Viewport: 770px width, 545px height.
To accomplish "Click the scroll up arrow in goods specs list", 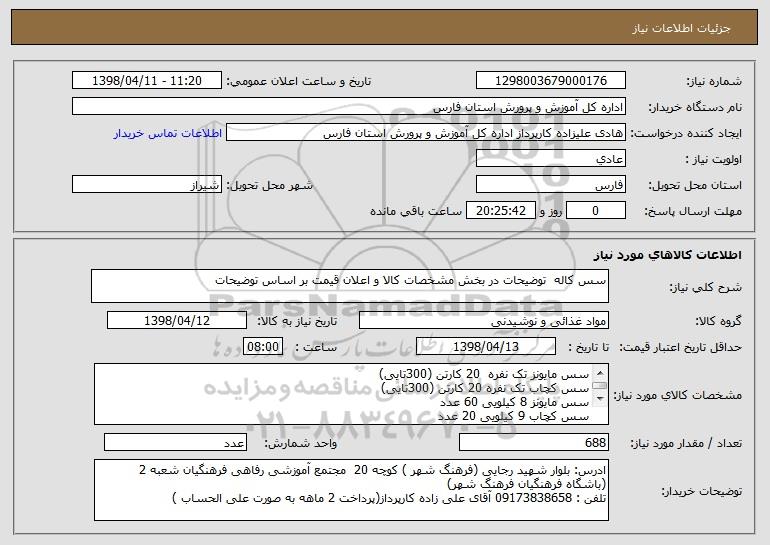I will pyautogui.click(x=600, y=373).
